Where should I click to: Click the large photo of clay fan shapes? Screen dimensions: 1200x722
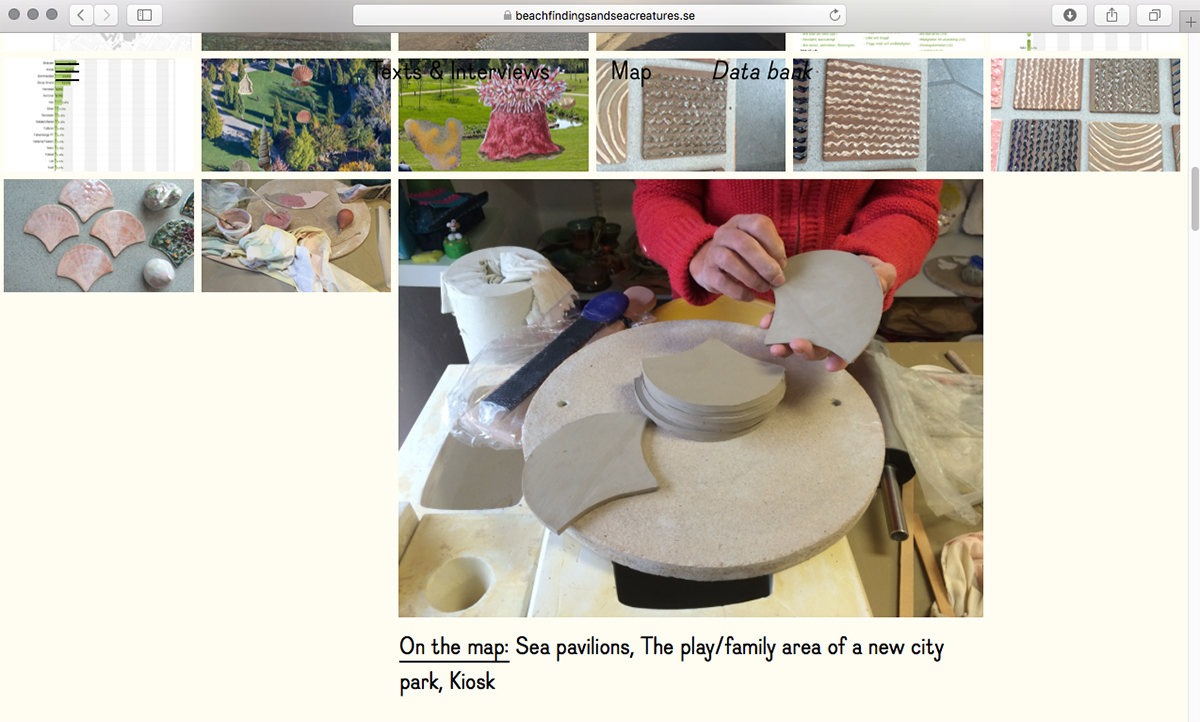point(691,398)
